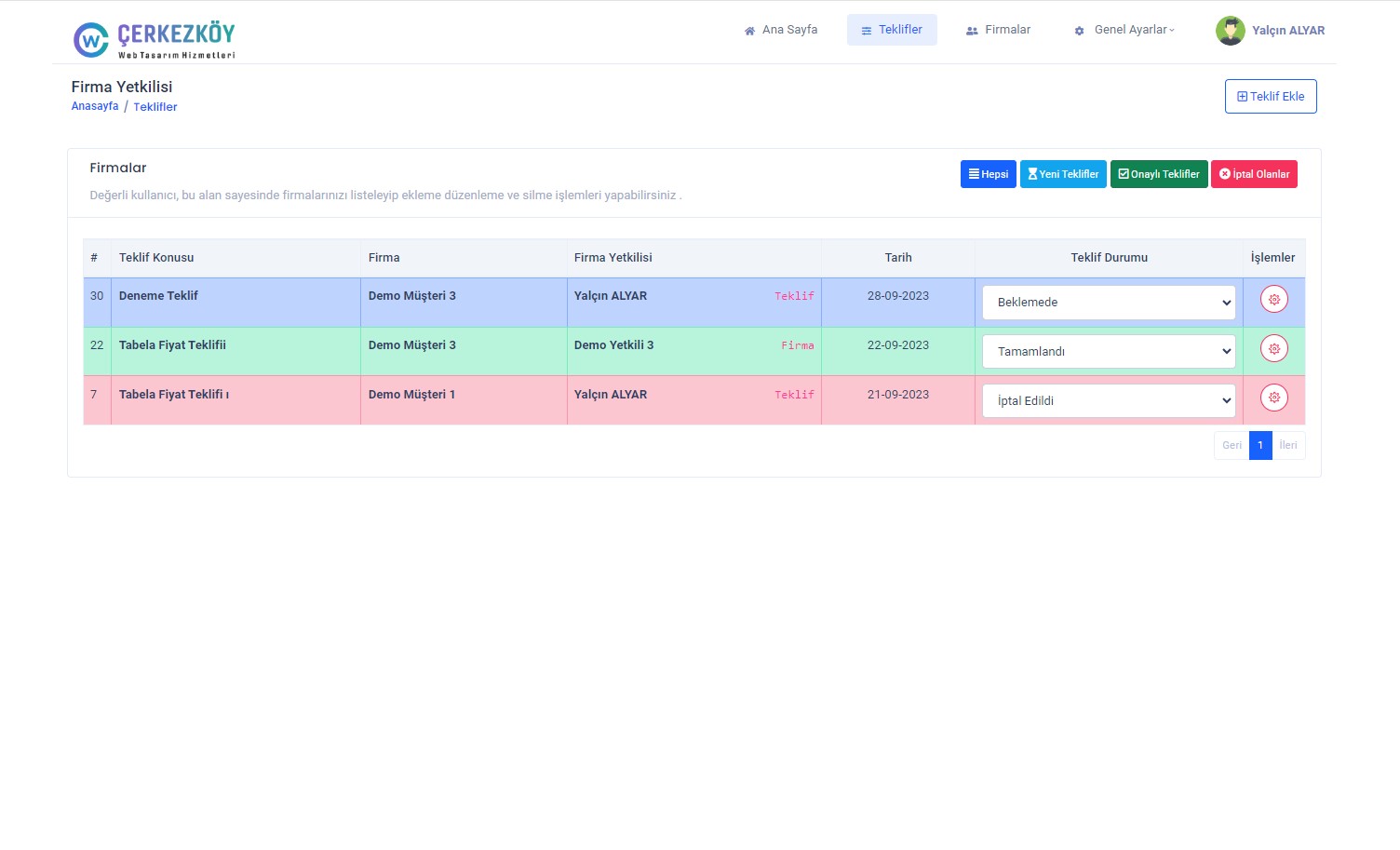Go to the Teklifler nav tab

click(x=892, y=30)
